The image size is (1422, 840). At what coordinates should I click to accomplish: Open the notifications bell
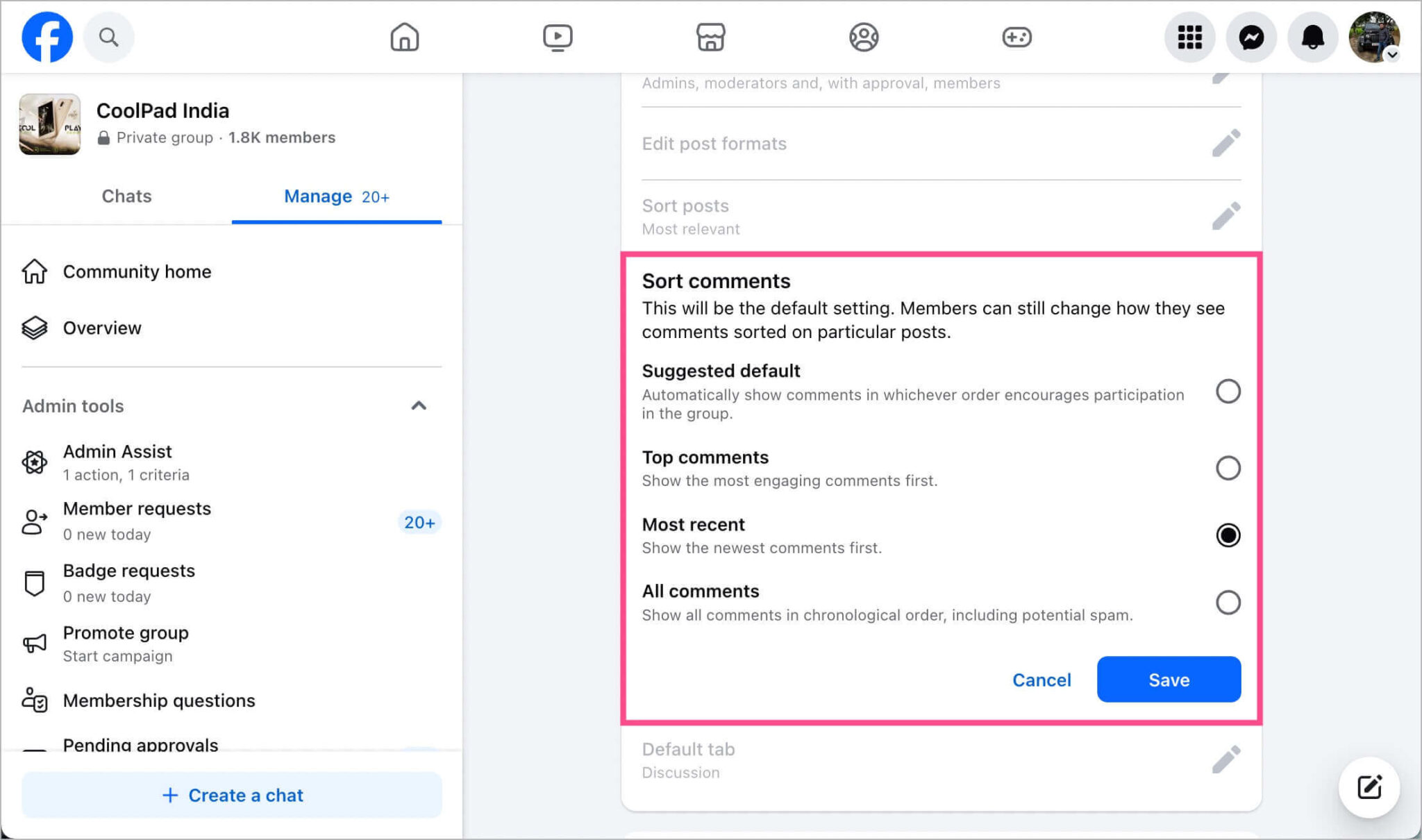[x=1312, y=37]
